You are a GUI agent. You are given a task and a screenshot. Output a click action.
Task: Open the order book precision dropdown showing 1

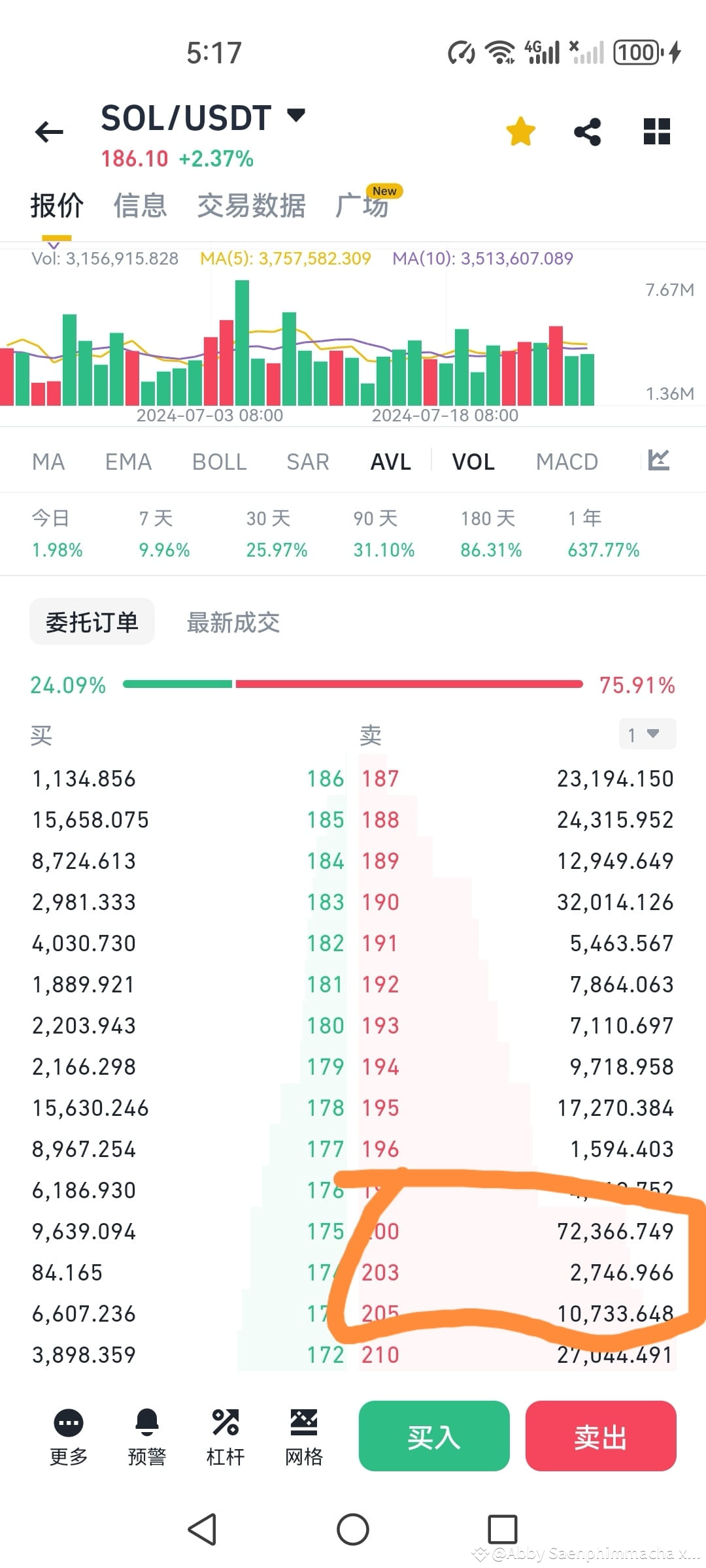646,734
